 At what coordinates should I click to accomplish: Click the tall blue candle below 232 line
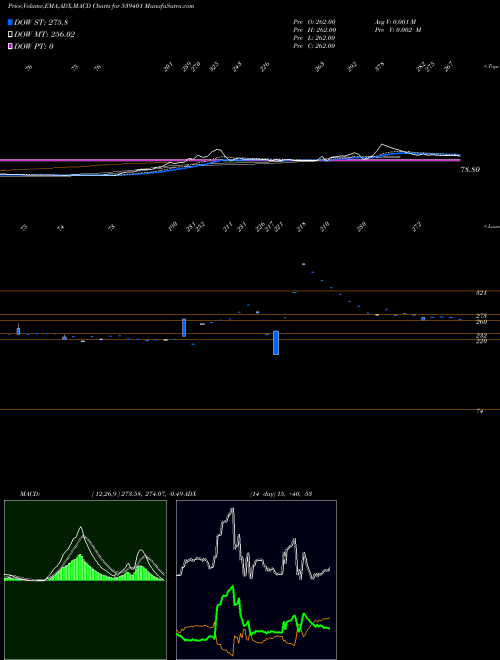point(276,343)
